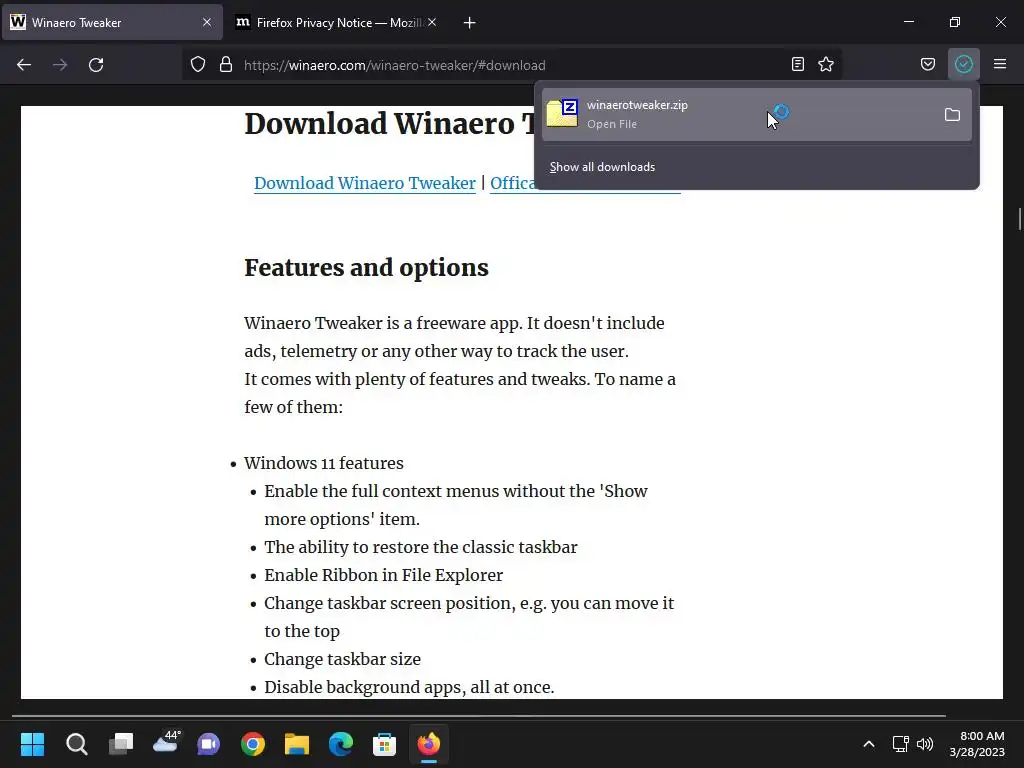Viewport: 1024px width, 768px height.
Task: Click Show all downloads
Action: pyautogui.click(x=602, y=167)
